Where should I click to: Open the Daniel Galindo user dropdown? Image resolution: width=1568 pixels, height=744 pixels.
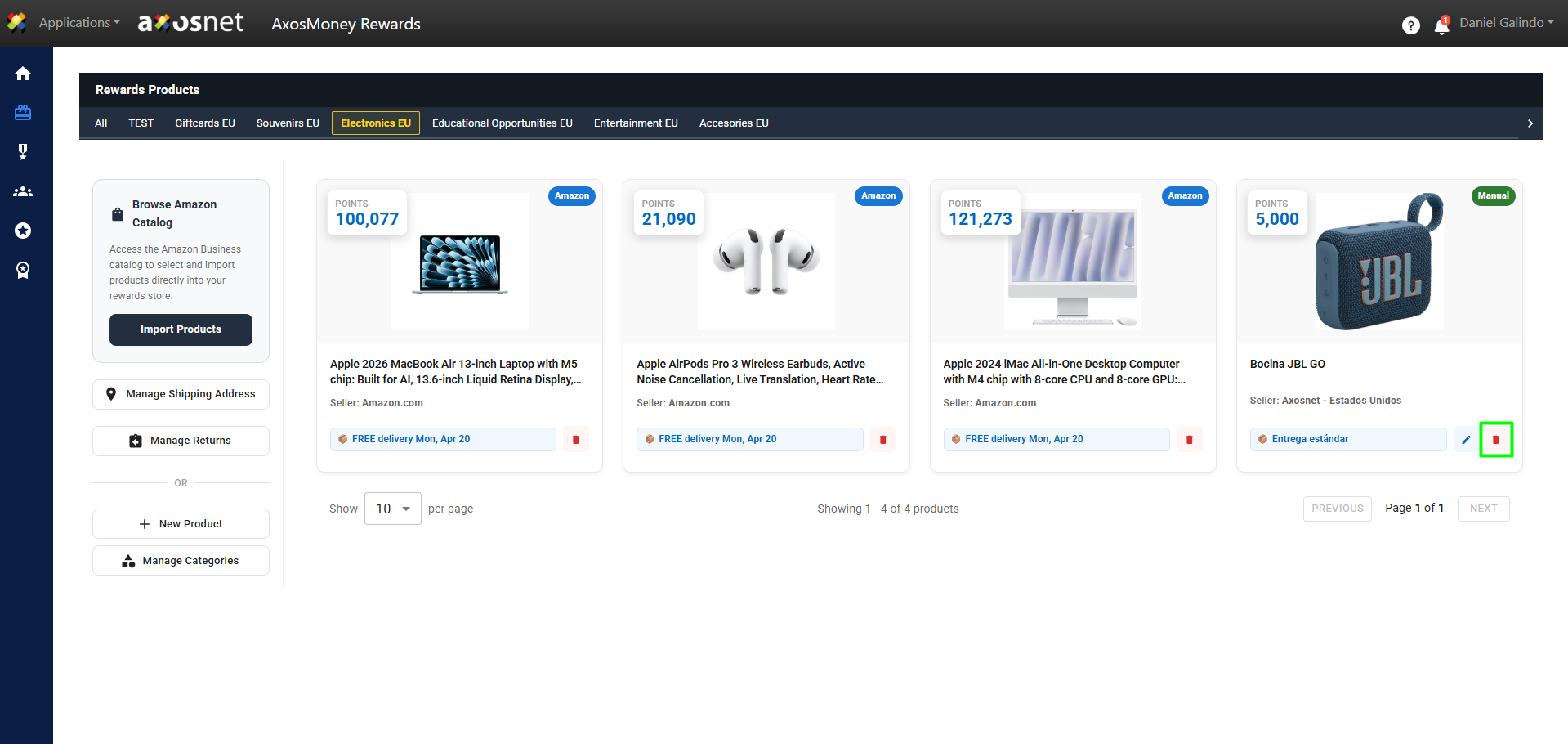coord(1506,23)
